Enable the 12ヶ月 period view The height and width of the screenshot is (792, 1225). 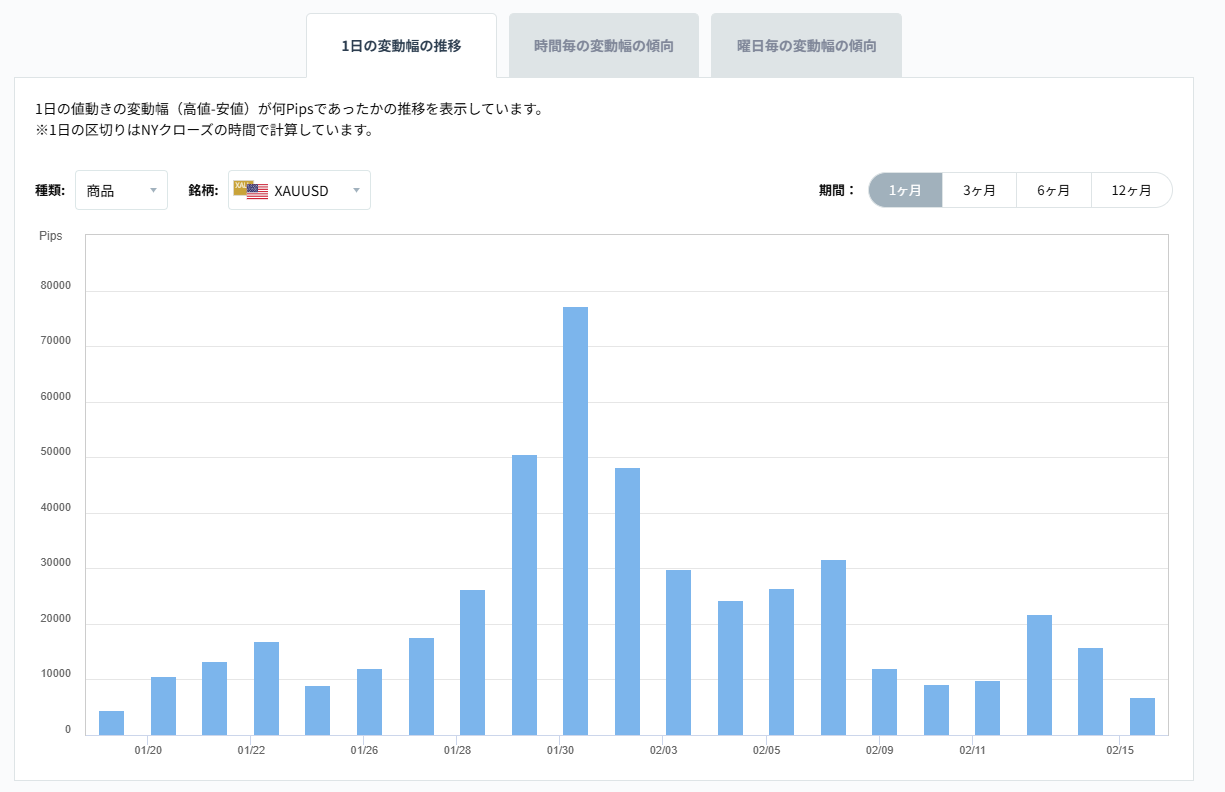click(x=1131, y=189)
